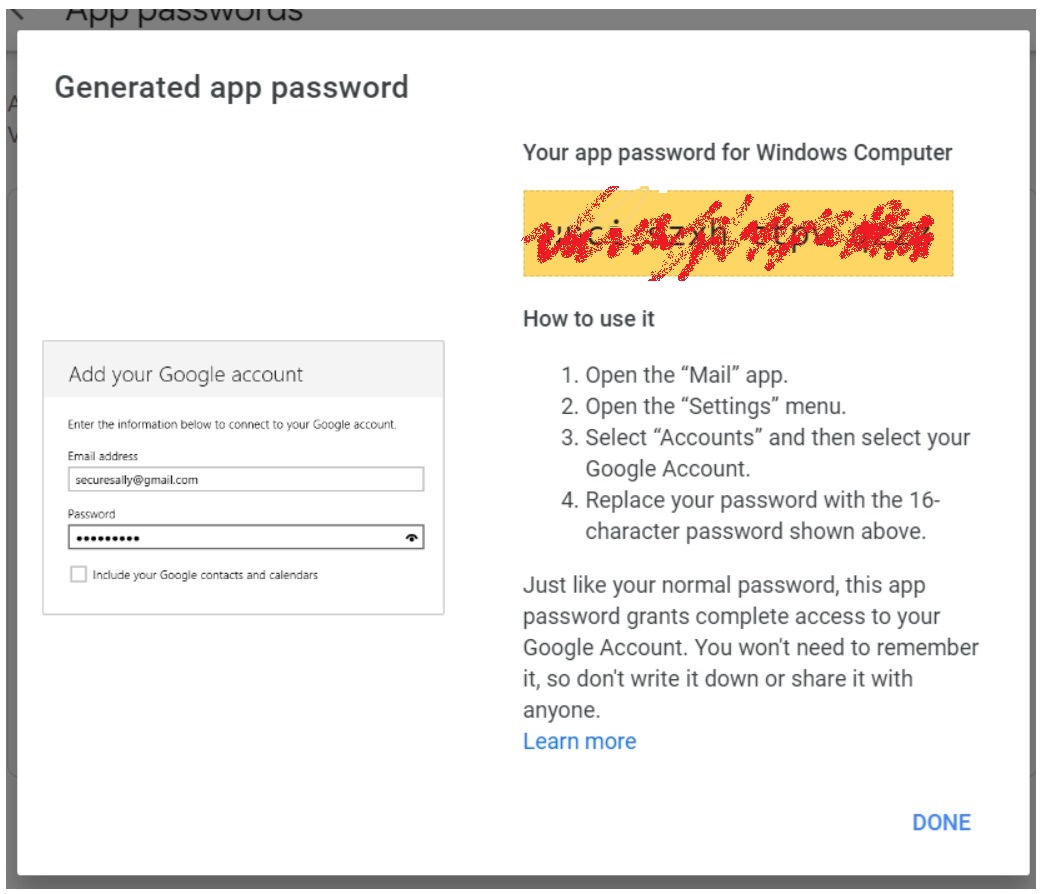Screen dimensions: 1040x894
Task: Toggle password visibility in the Password box
Action: (x=410, y=537)
